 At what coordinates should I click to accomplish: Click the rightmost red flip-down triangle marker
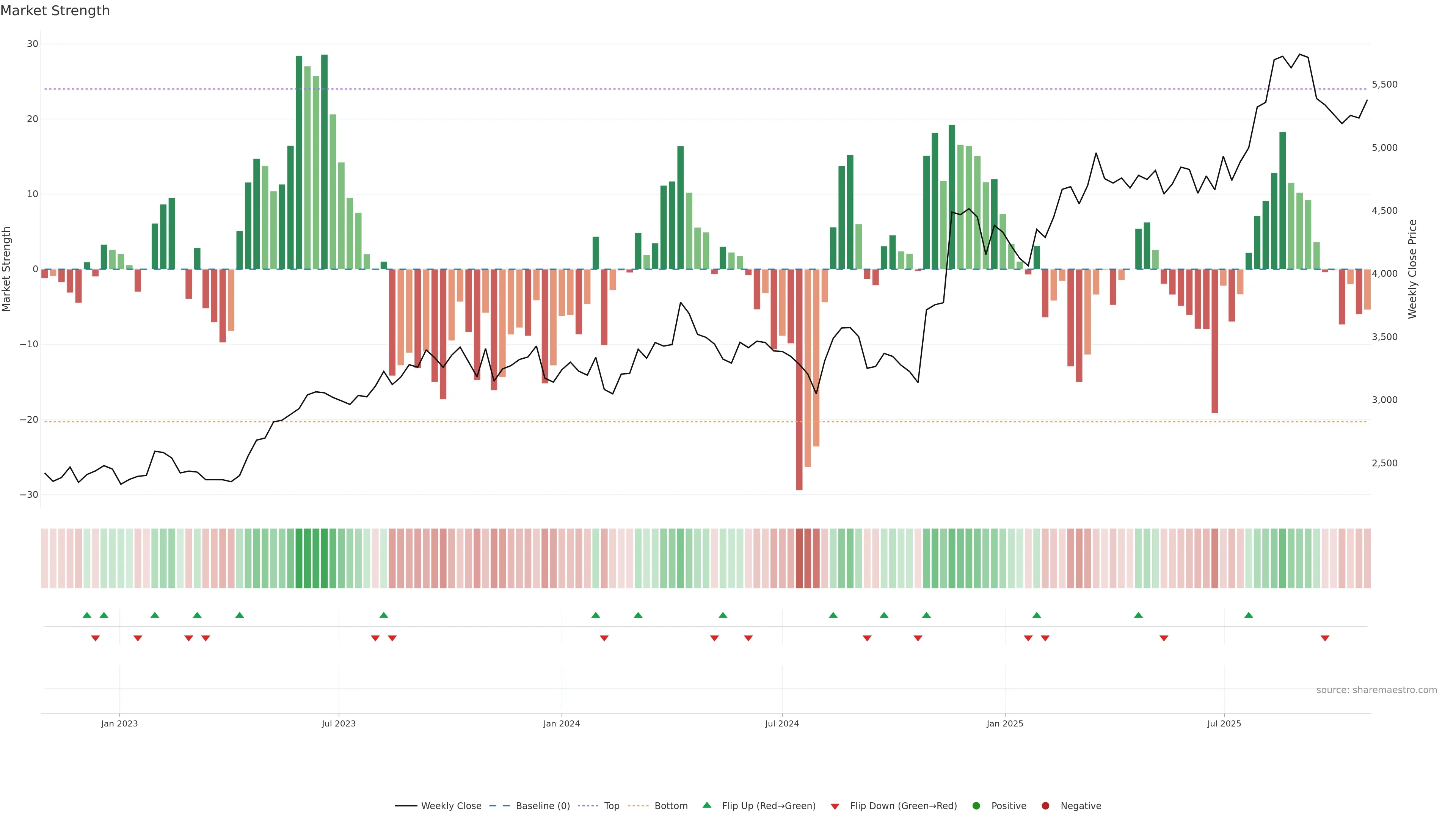pos(1325,638)
